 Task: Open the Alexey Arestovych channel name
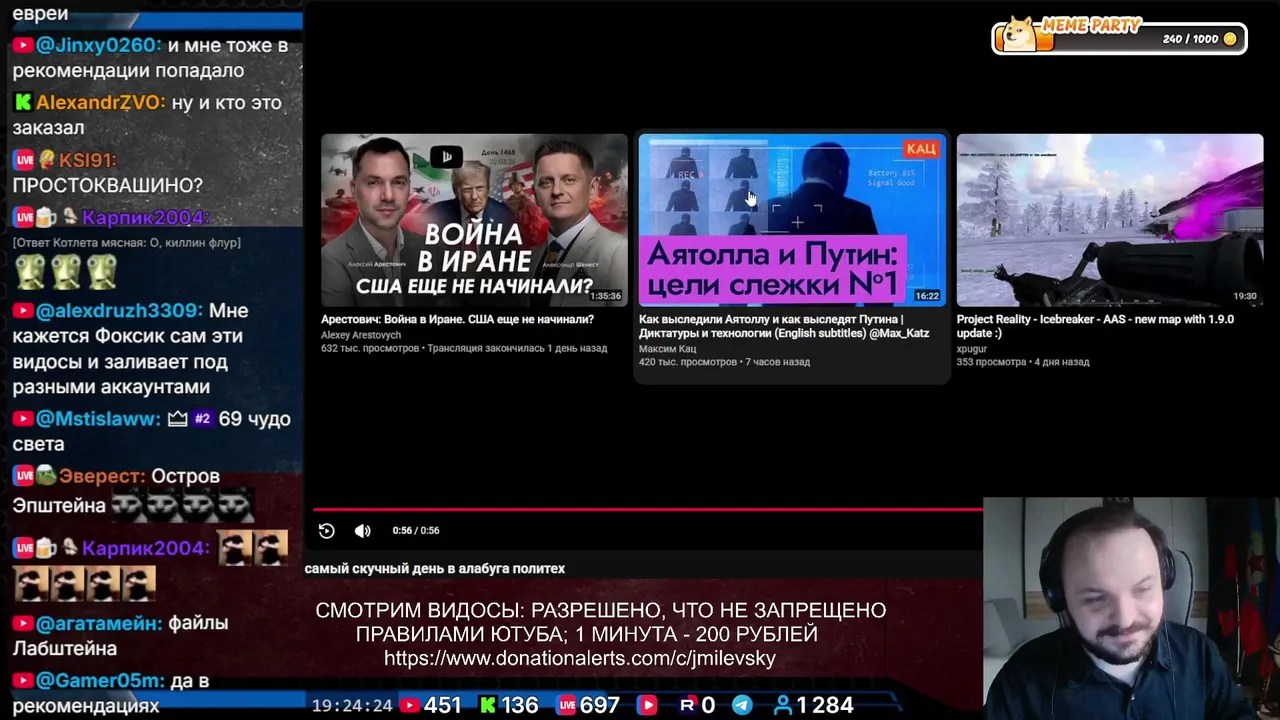(x=361, y=336)
